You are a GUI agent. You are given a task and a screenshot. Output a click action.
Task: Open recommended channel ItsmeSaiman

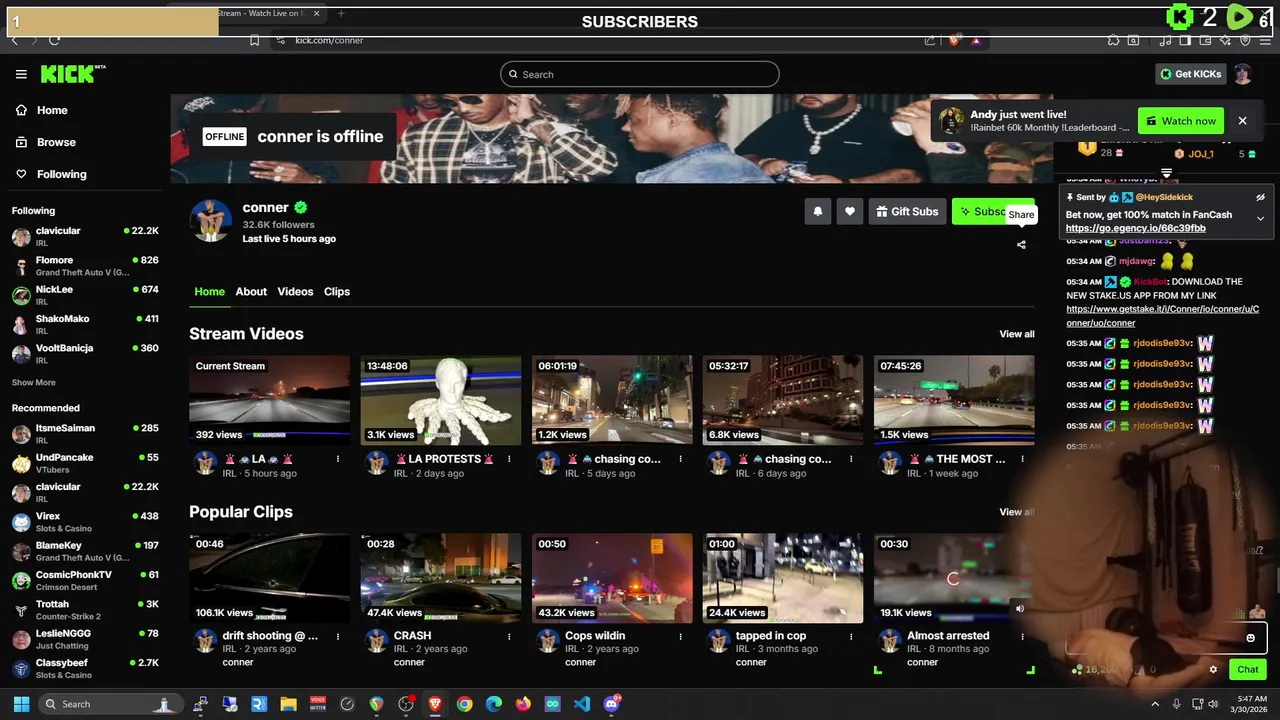coord(85,434)
